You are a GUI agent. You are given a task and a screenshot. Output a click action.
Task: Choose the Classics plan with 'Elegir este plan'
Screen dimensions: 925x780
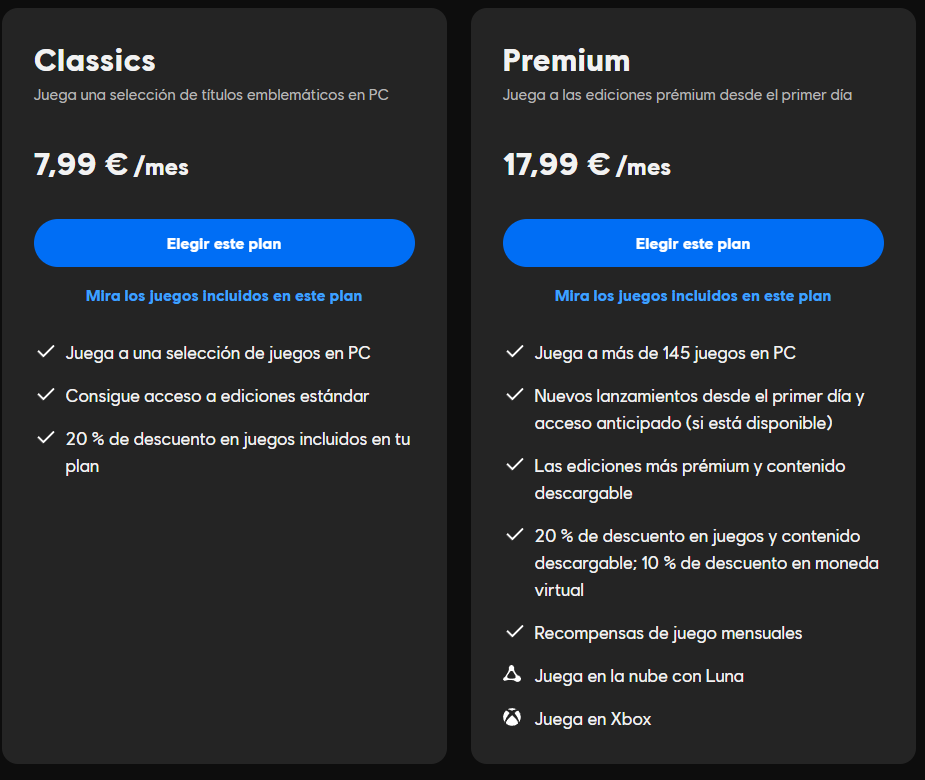224,243
